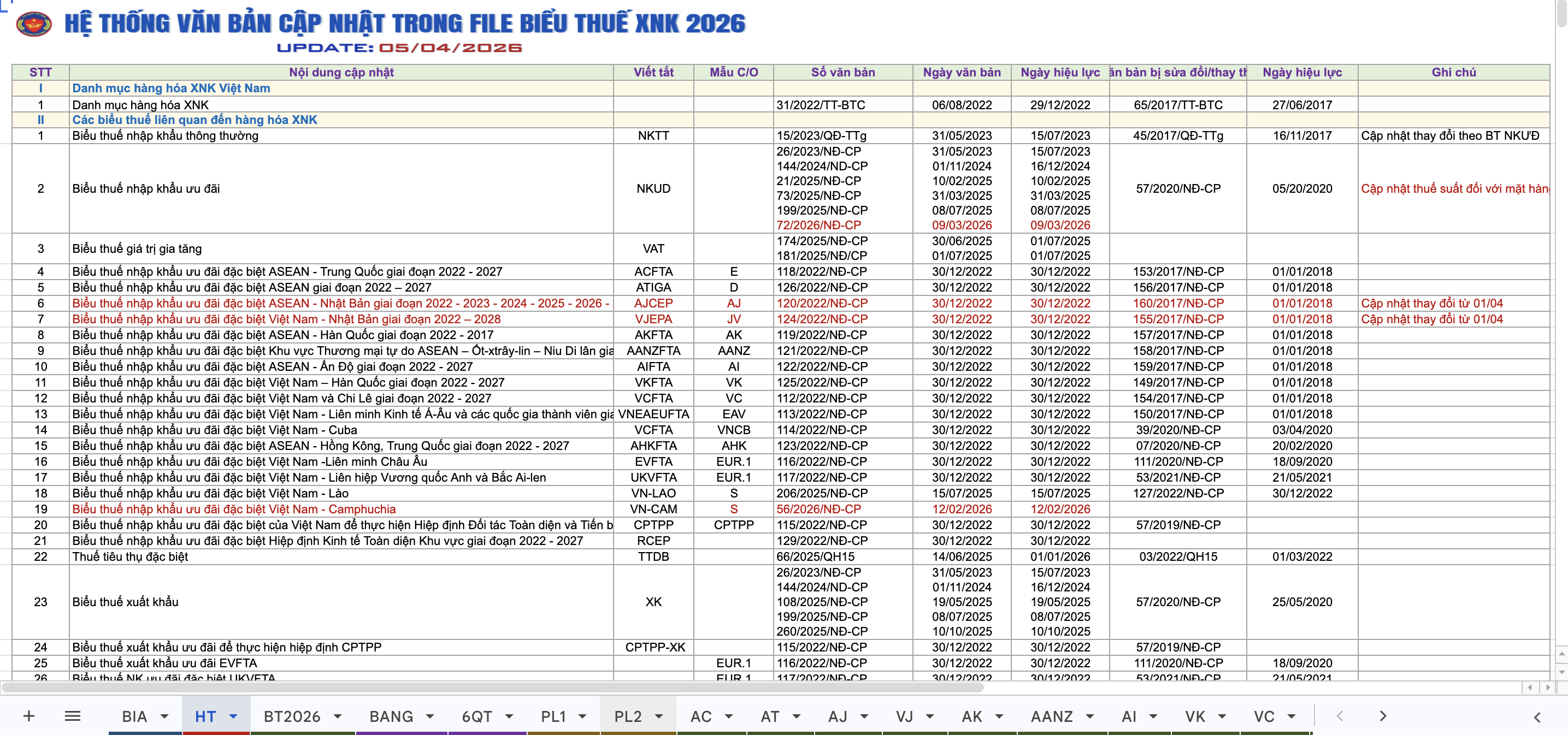Image resolution: width=1568 pixels, height=735 pixels.
Task: Select the 'UKVFTA' abbreviation cell
Action: click(653, 478)
